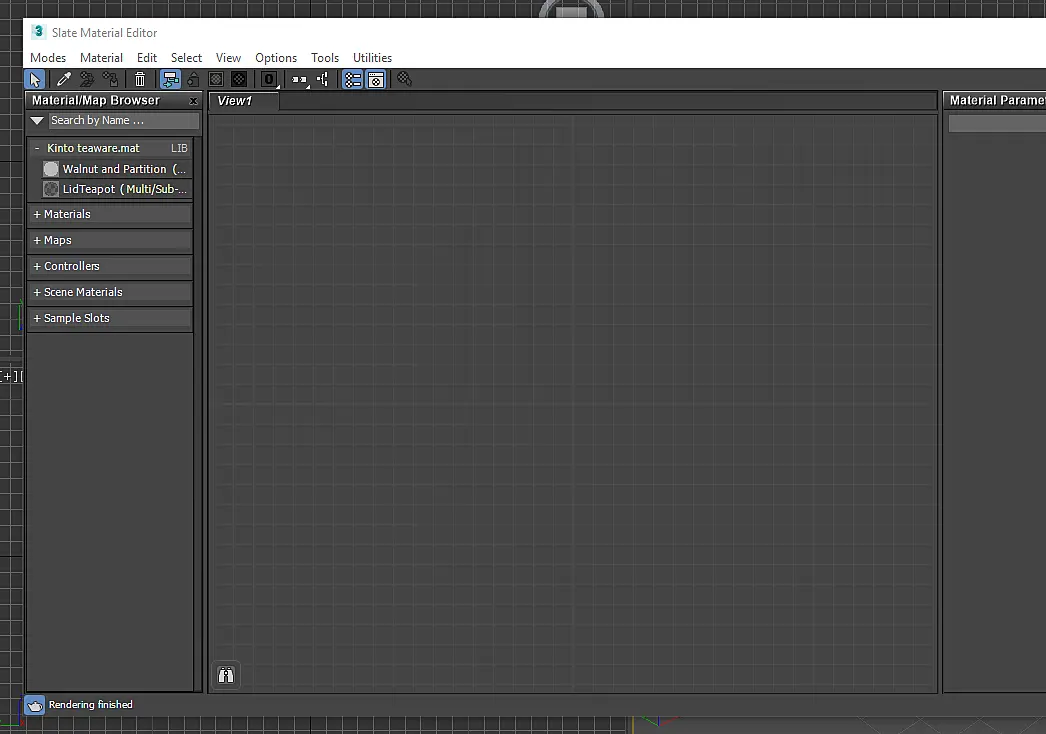Open the Options menu
The height and width of the screenshot is (734, 1046).
[x=276, y=58]
